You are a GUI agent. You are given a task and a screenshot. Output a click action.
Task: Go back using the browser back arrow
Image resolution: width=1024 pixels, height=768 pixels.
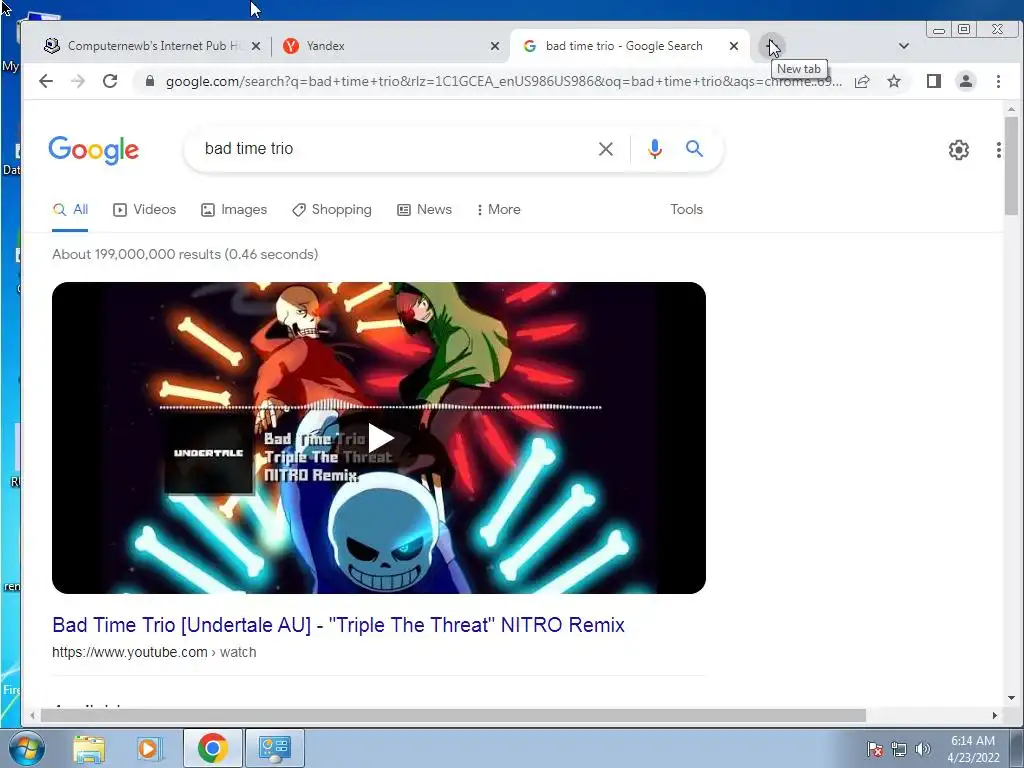[46, 81]
